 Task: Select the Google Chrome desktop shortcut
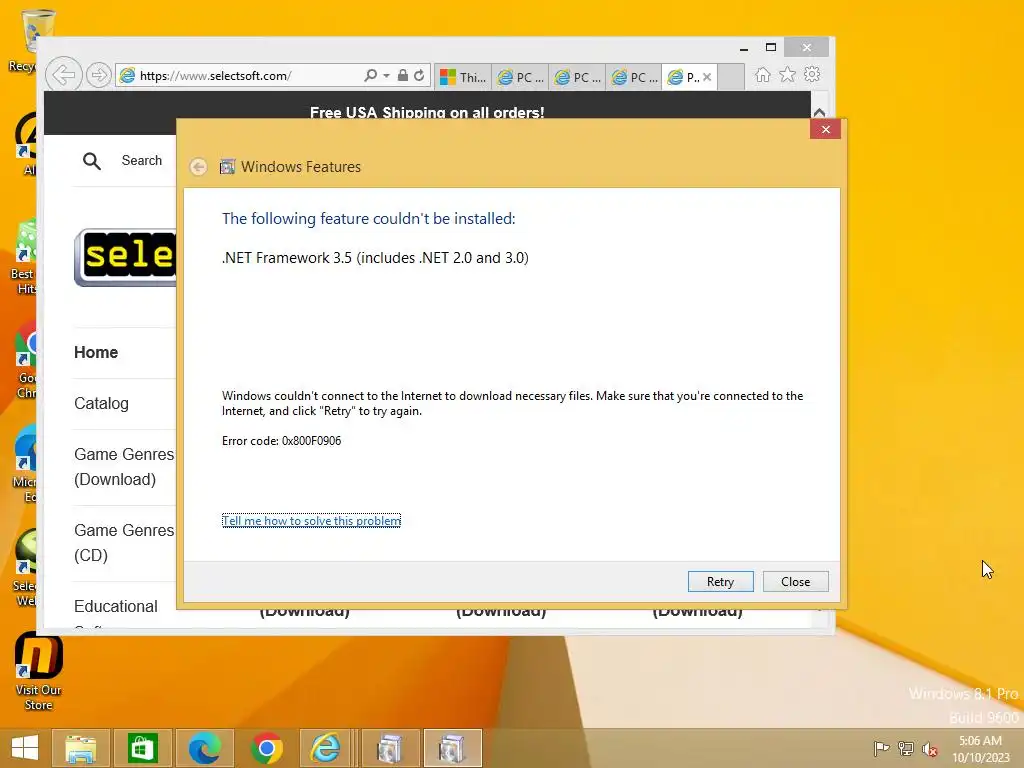(26, 359)
